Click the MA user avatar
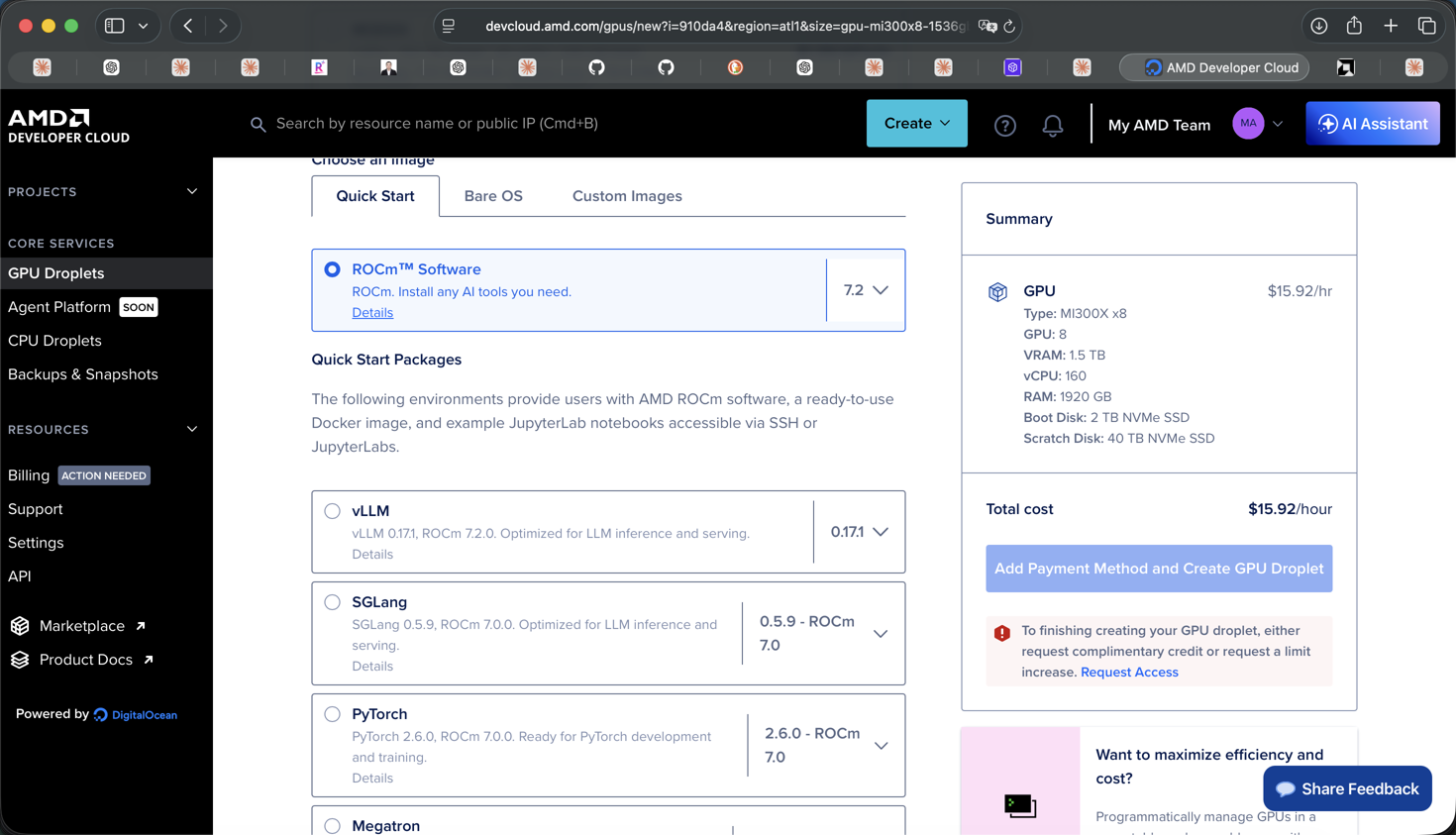The height and width of the screenshot is (835, 1456). tap(1248, 124)
